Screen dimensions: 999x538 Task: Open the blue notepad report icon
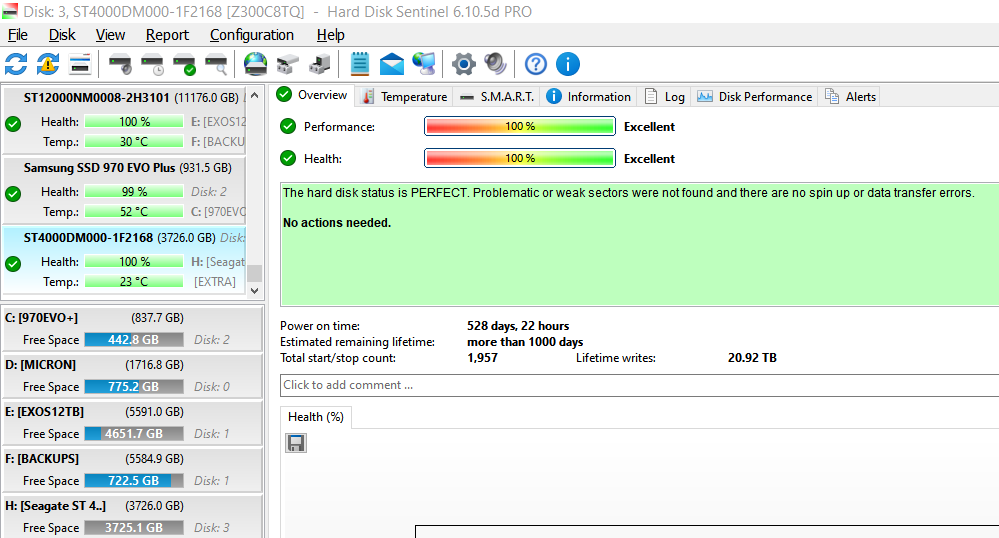pyautogui.click(x=359, y=64)
